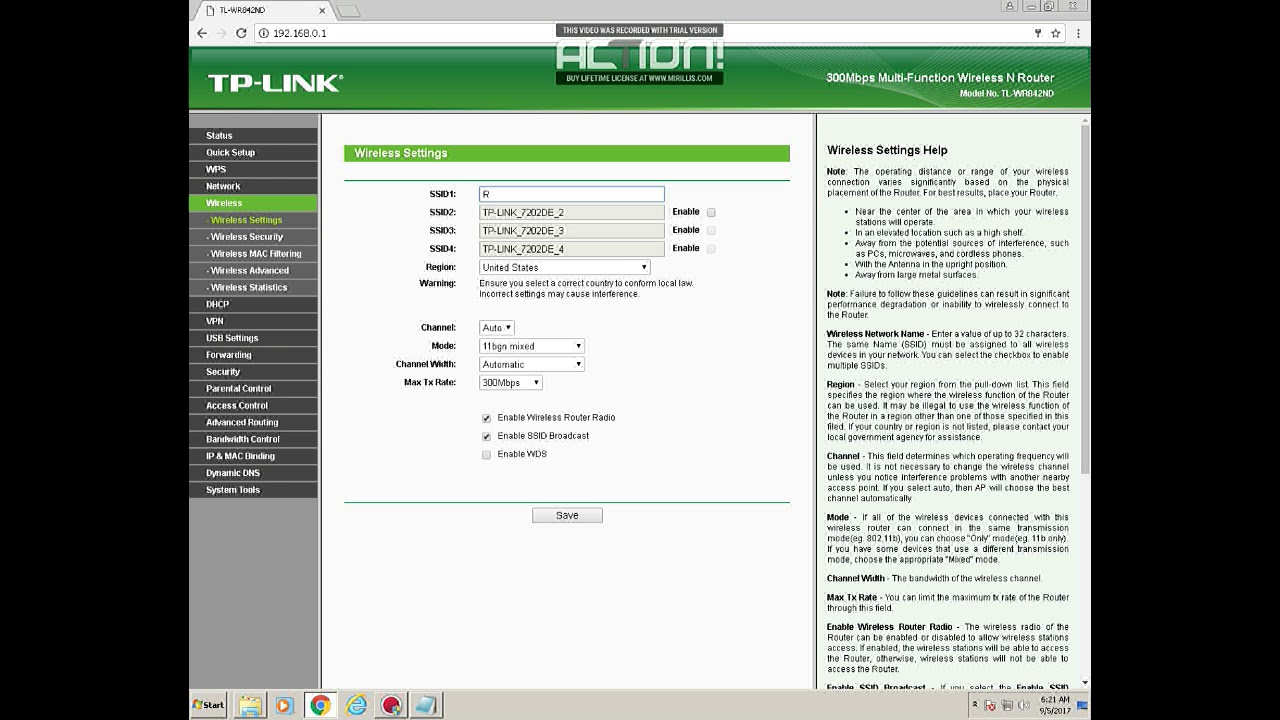Enable the SSID2 checkbox
1280x720 pixels.
click(711, 212)
